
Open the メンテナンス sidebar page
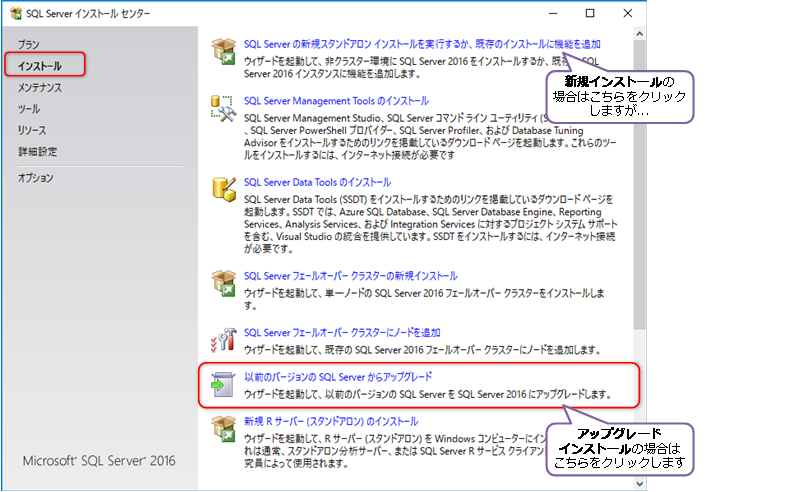click(40, 87)
